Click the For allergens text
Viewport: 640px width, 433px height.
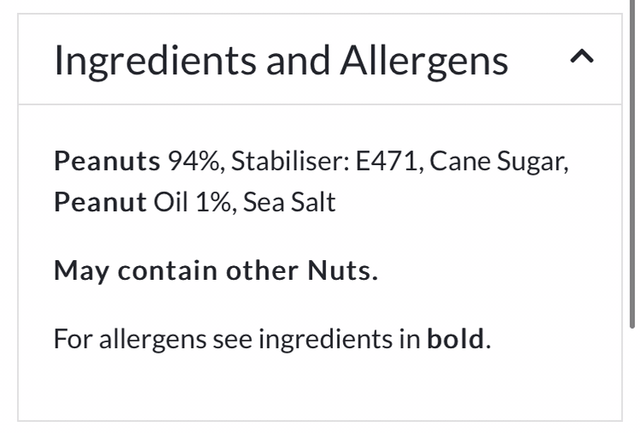click(x=130, y=339)
